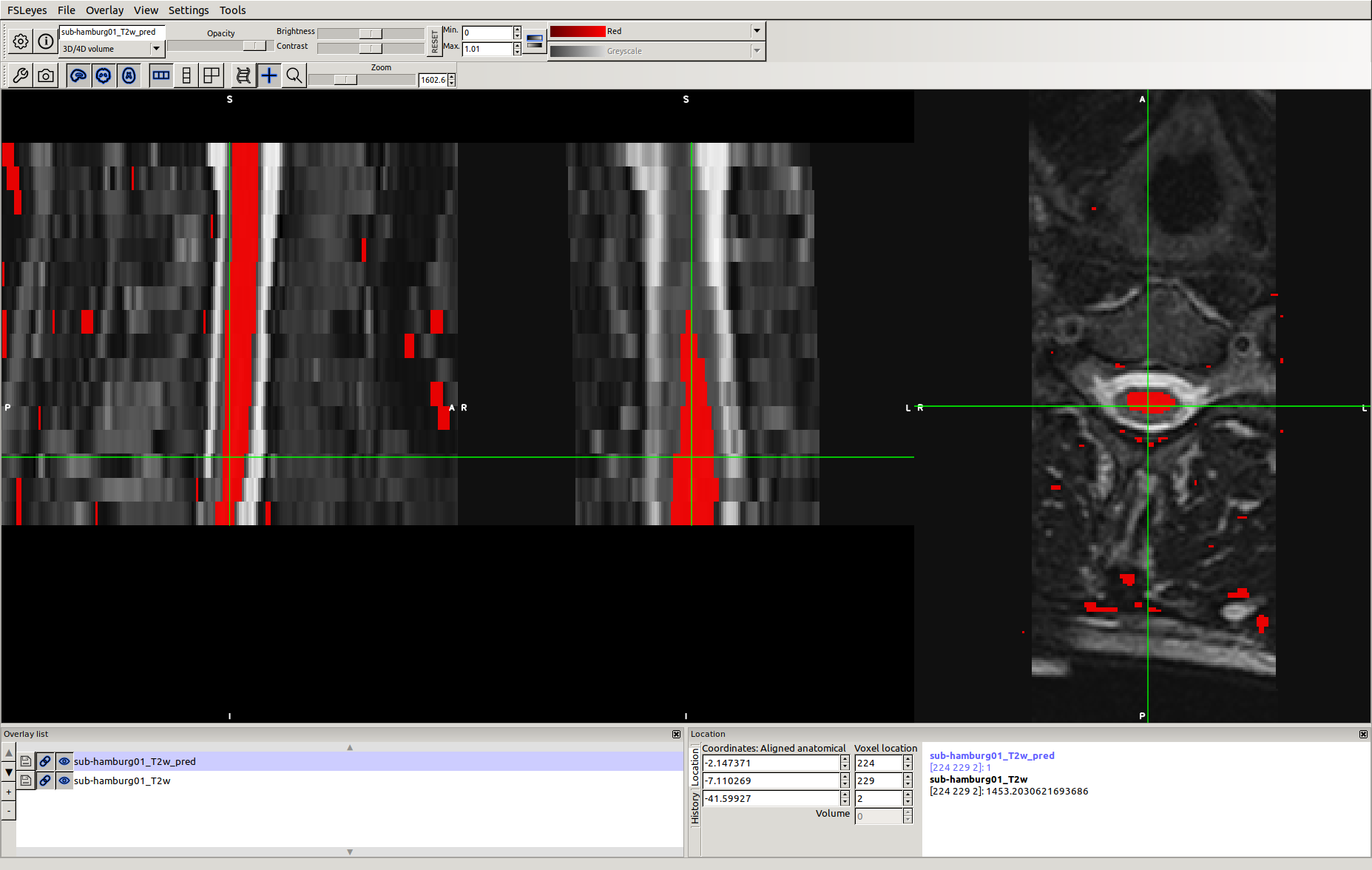Take a screenshot using the camera icon

point(45,75)
